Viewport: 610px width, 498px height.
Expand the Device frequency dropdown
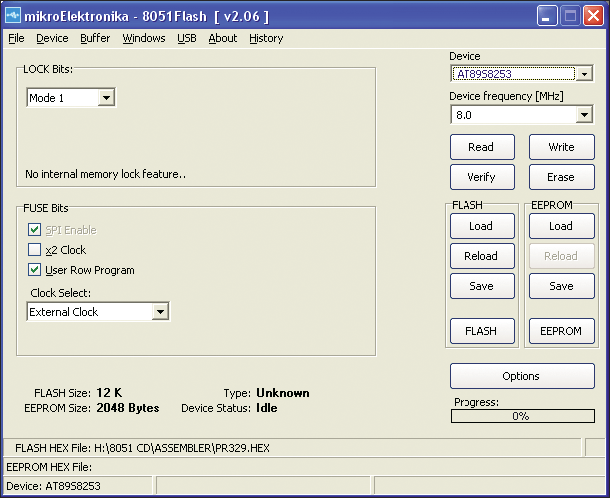pos(584,115)
